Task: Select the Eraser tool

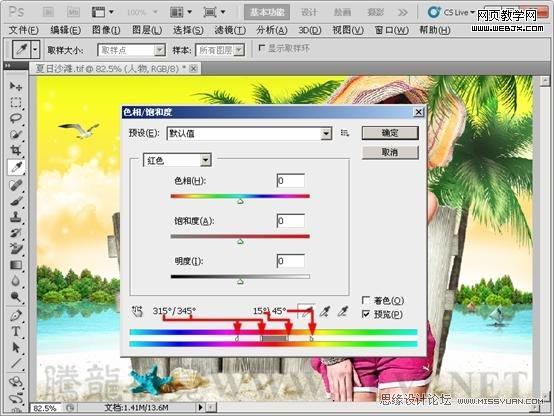Action: pos(16,249)
